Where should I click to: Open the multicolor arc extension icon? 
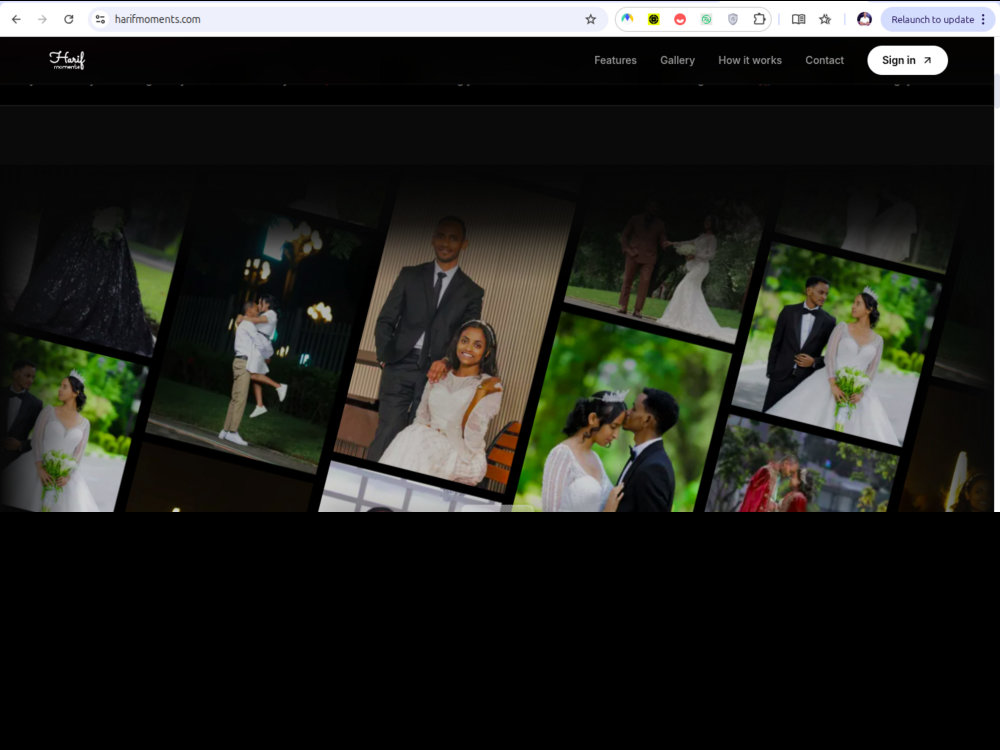click(x=628, y=19)
